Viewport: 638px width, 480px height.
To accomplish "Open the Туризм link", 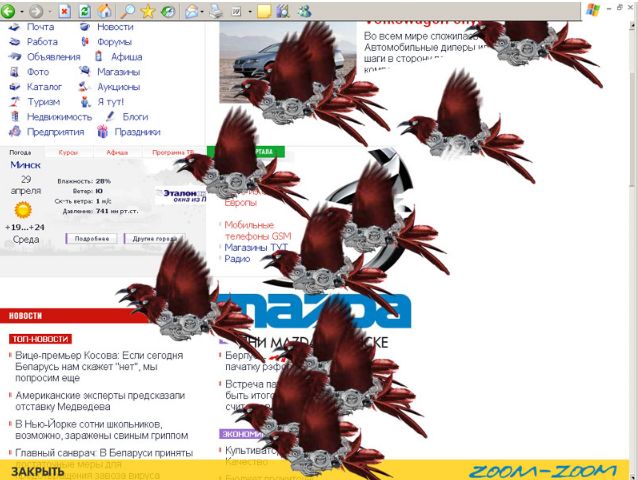I will [x=44, y=102].
